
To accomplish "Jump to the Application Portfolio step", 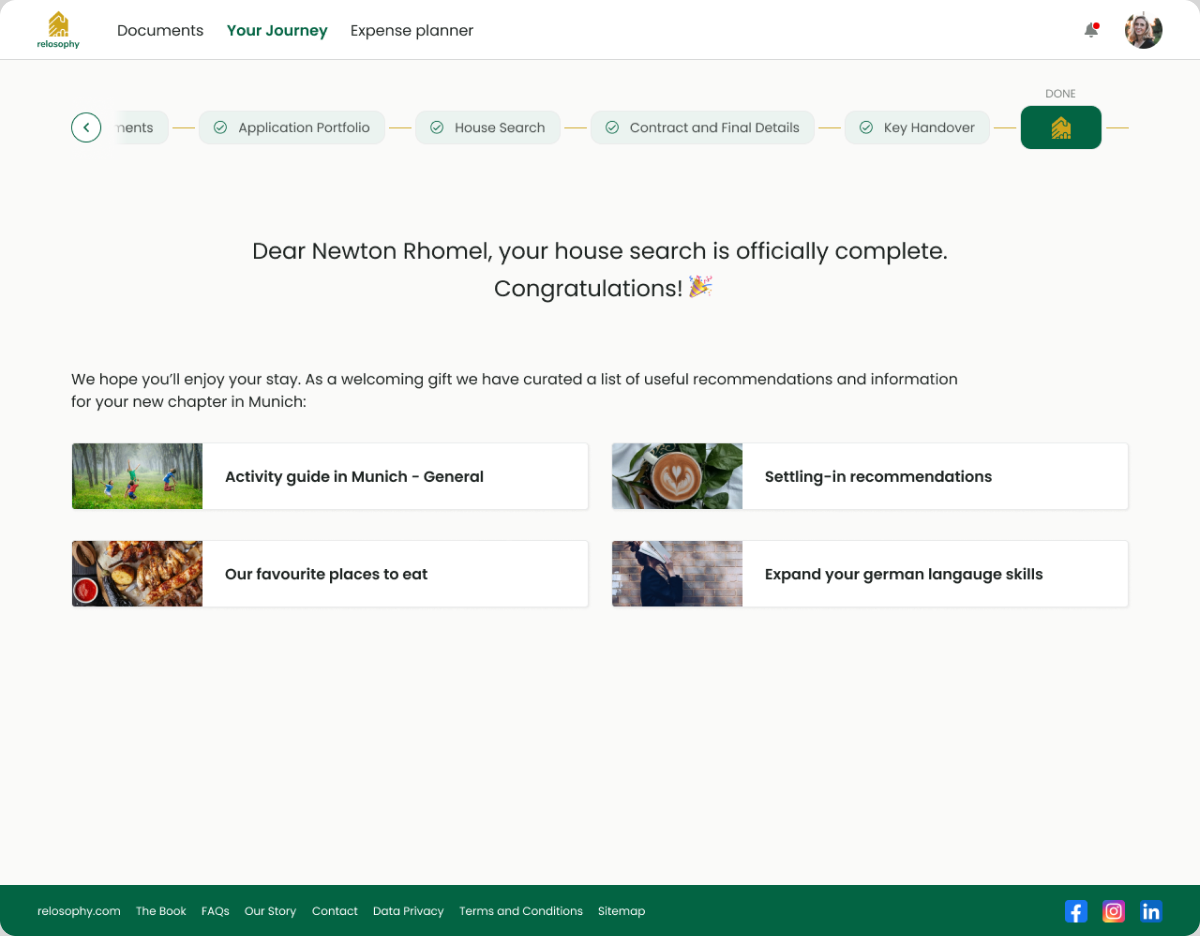I will click(292, 127).
